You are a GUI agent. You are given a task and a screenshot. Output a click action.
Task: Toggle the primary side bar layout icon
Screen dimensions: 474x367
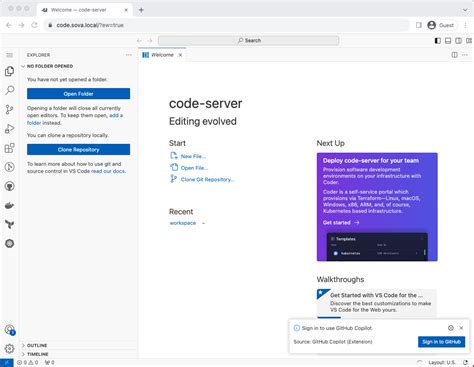438,41
